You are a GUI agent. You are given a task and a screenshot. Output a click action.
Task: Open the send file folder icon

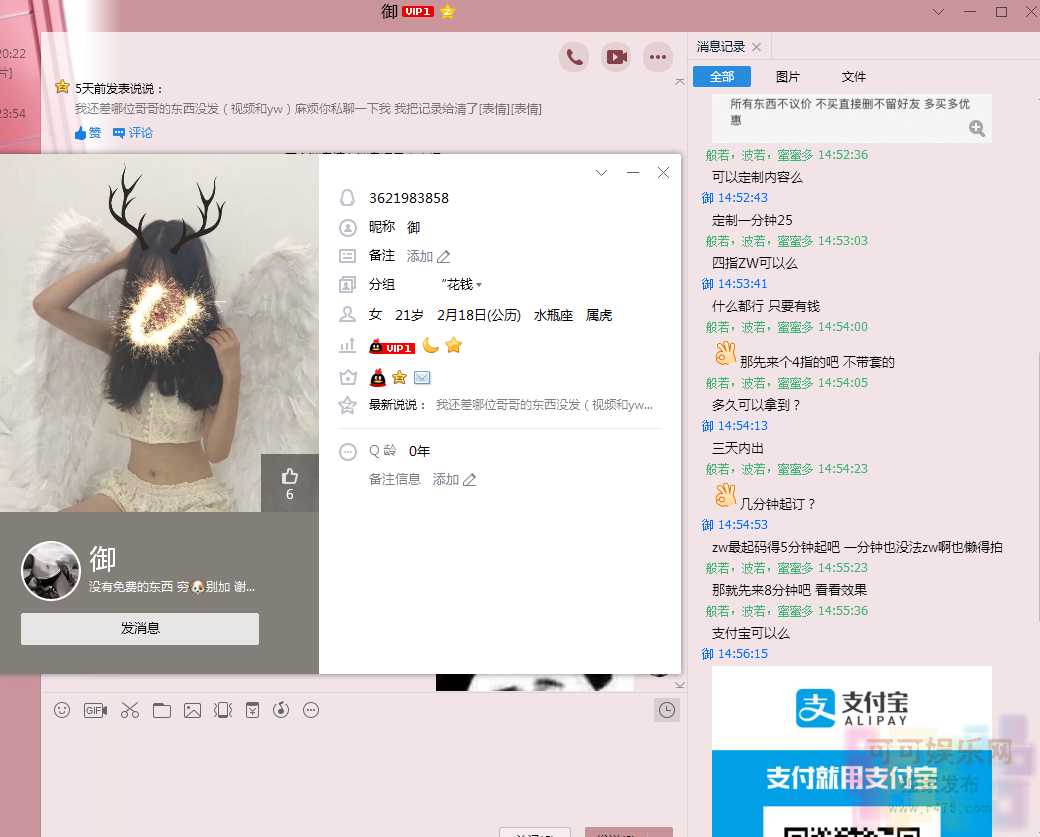tap(163, 710)
